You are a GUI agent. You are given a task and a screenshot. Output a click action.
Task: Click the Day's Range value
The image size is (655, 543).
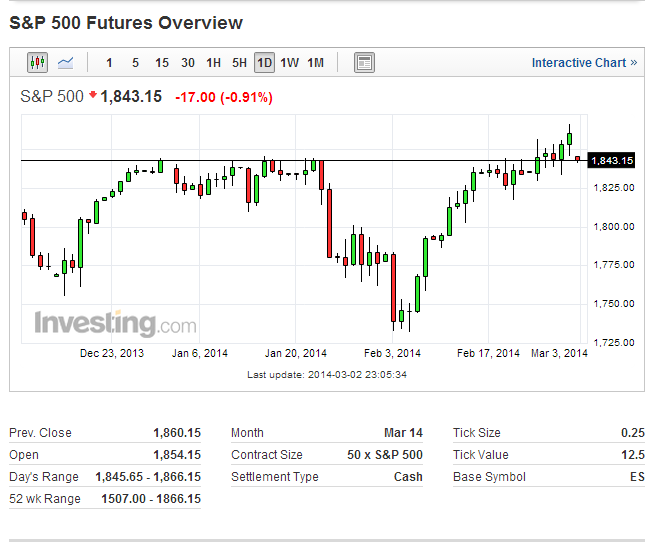coord(148,477)
